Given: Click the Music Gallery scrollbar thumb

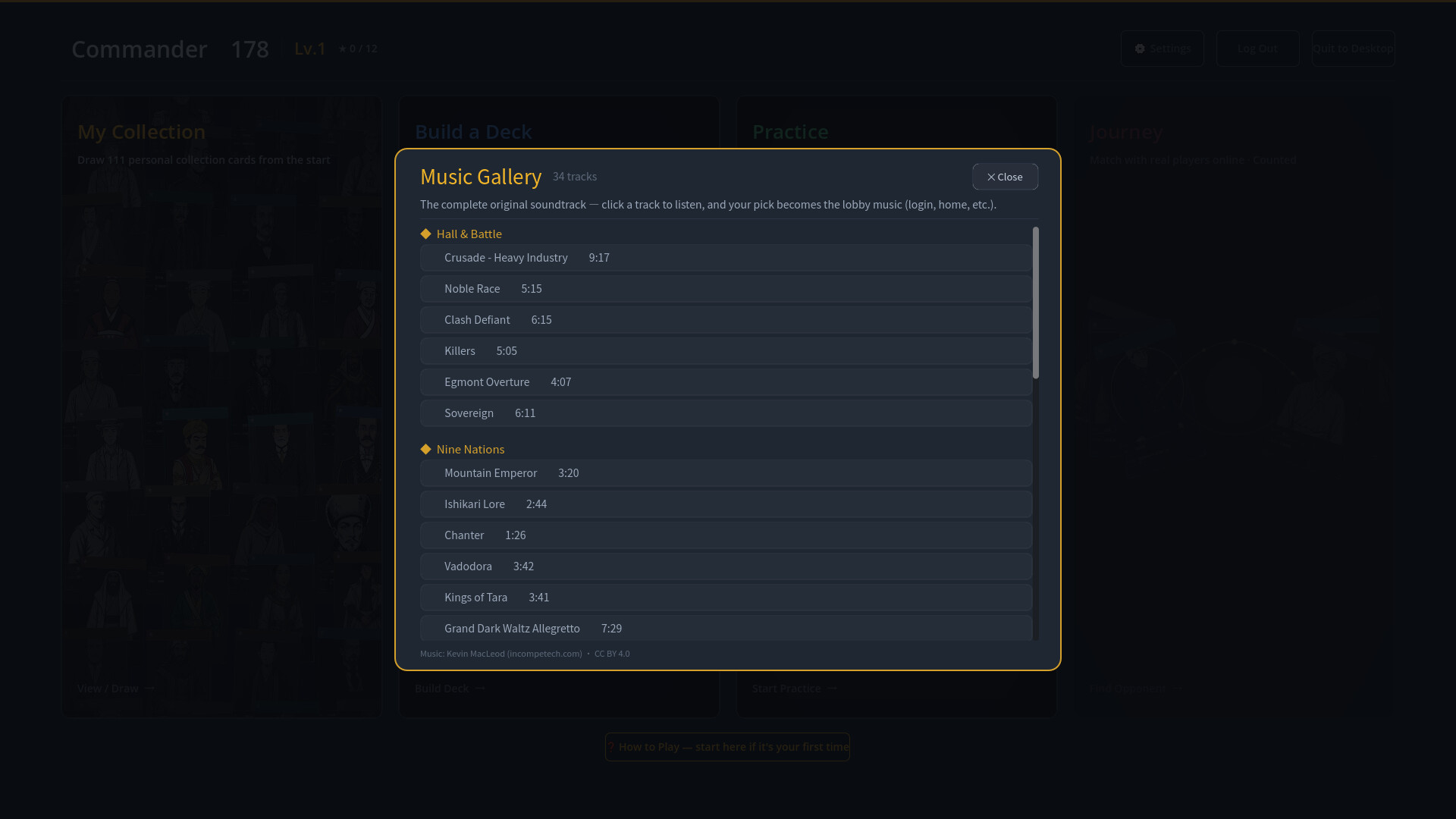Looking at the screenshot, I should (x=1036, y=303).
